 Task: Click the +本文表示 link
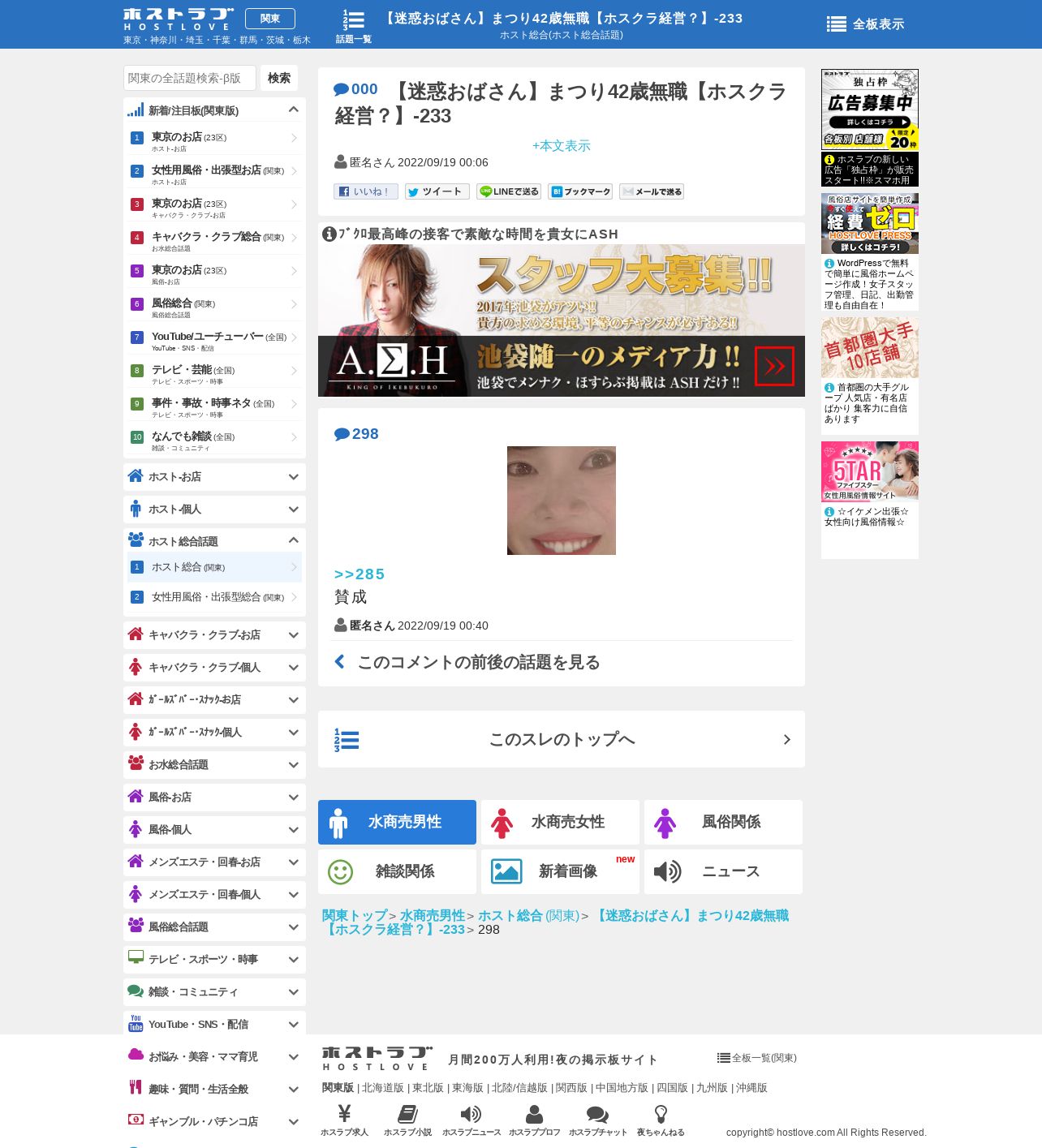click(562, 146)
